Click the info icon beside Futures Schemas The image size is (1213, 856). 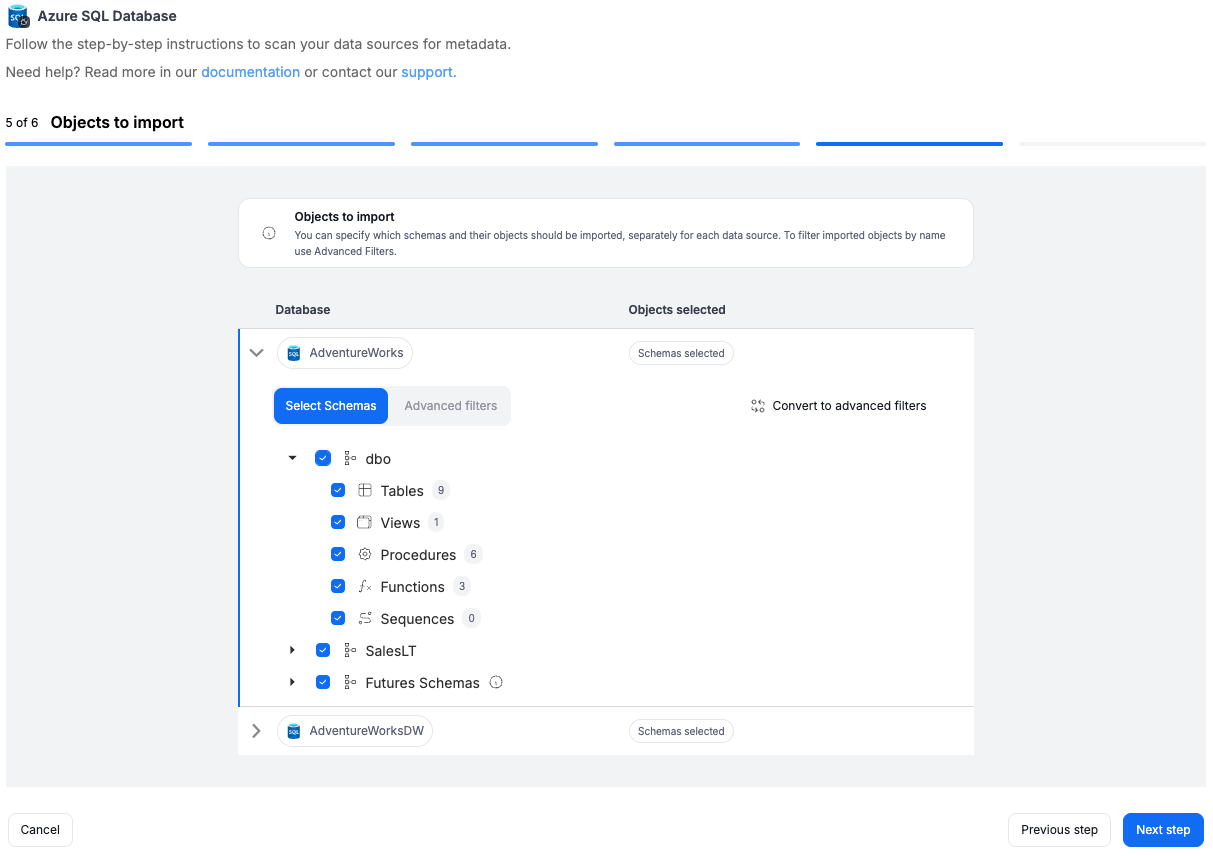(496, 683)
